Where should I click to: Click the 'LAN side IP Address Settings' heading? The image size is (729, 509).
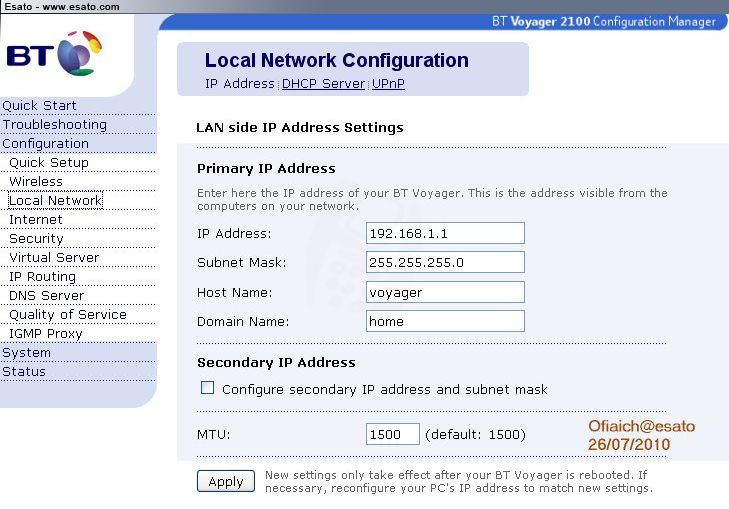pos(300,128)
